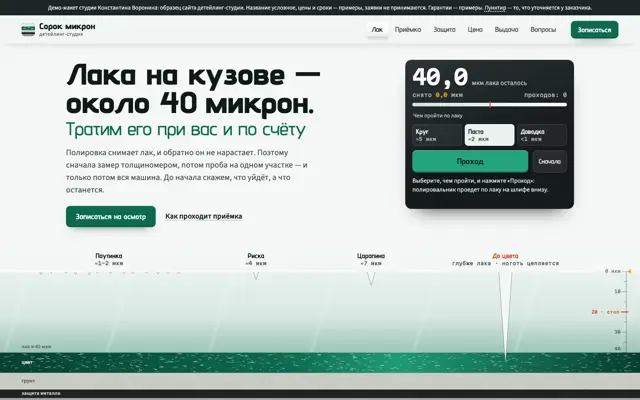The width and height of the screenshot is (640, 400).
Task: Select the Доводка <1 мкм option
Action: tap(542, 135)
